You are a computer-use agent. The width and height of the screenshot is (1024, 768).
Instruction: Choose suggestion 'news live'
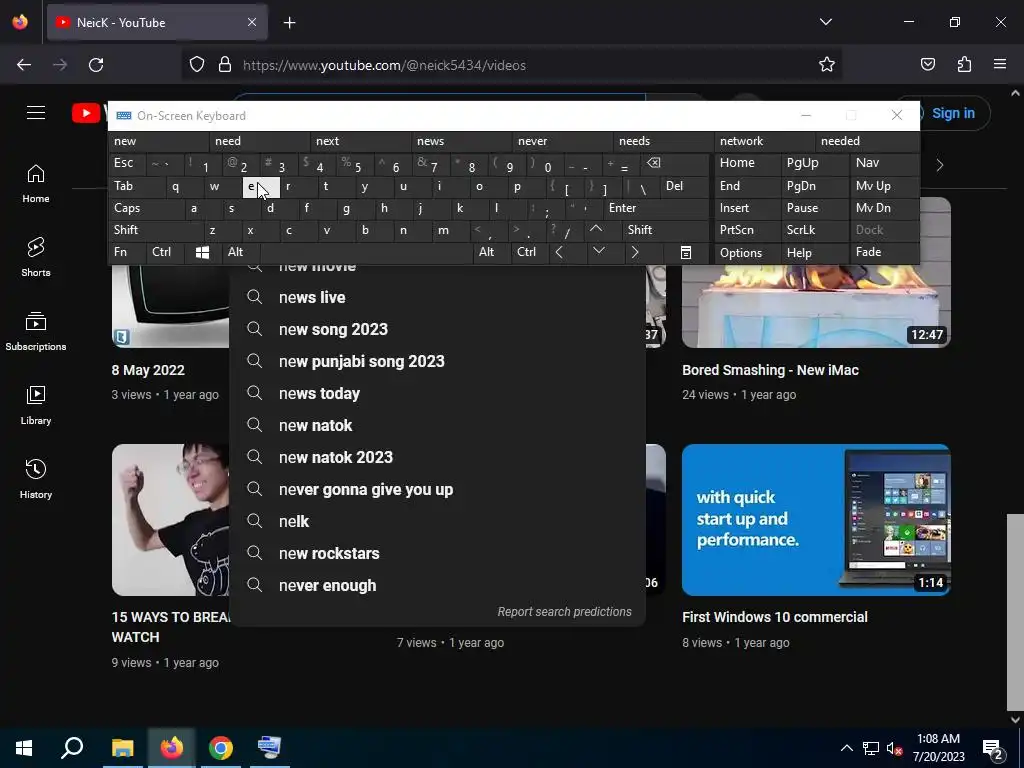(x=437, y=298)
